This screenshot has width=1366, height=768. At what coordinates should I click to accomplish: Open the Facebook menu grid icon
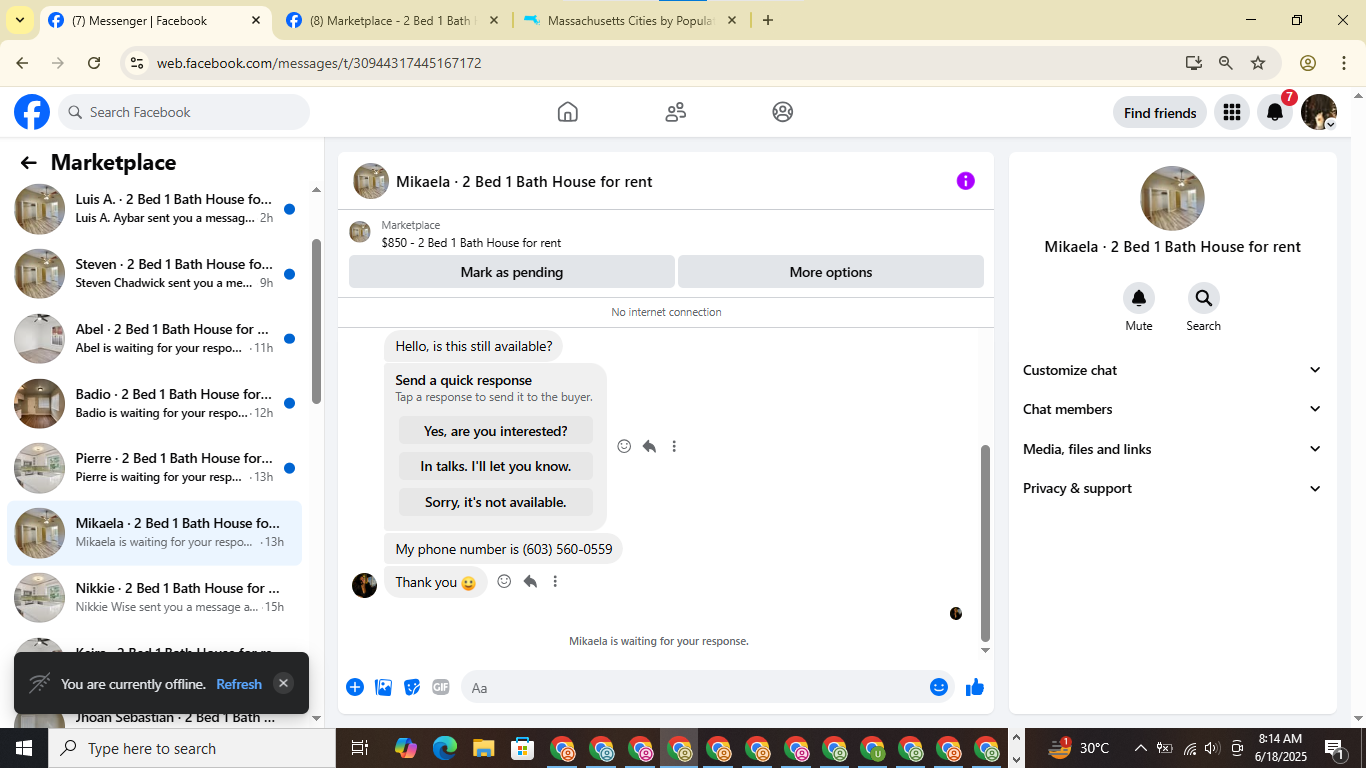tap(1232, 113)
